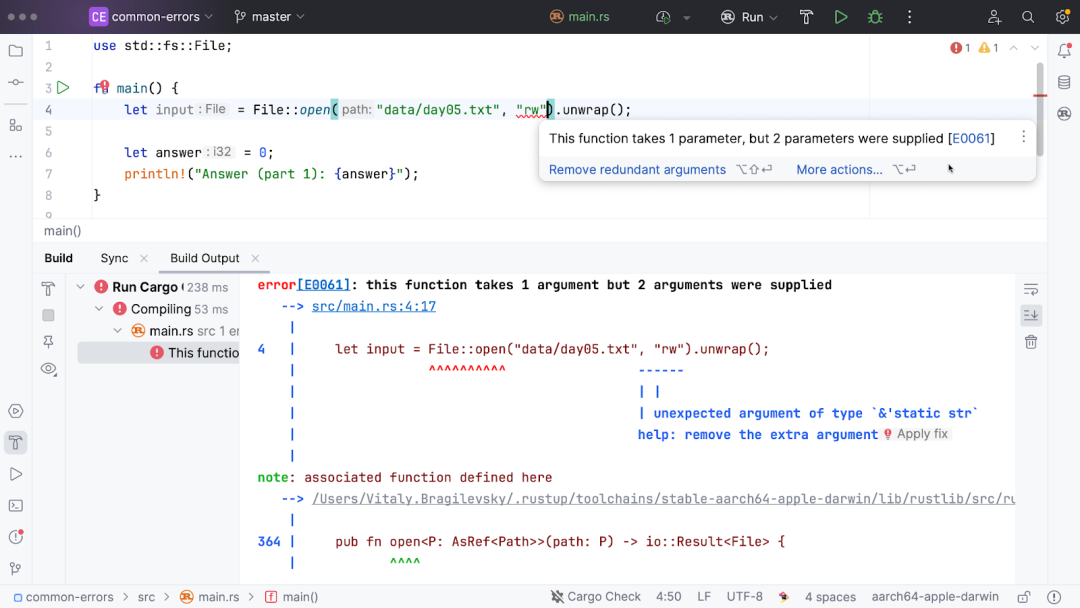This screenshot has width=1080, height=608.
Task: Clear build output with the trash icon
Action: tap(1031, 342)
